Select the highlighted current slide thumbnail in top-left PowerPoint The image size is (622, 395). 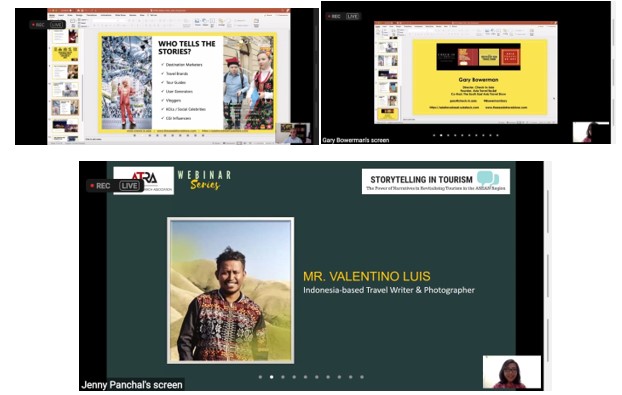pyautogui.click(x=65, y=107)
